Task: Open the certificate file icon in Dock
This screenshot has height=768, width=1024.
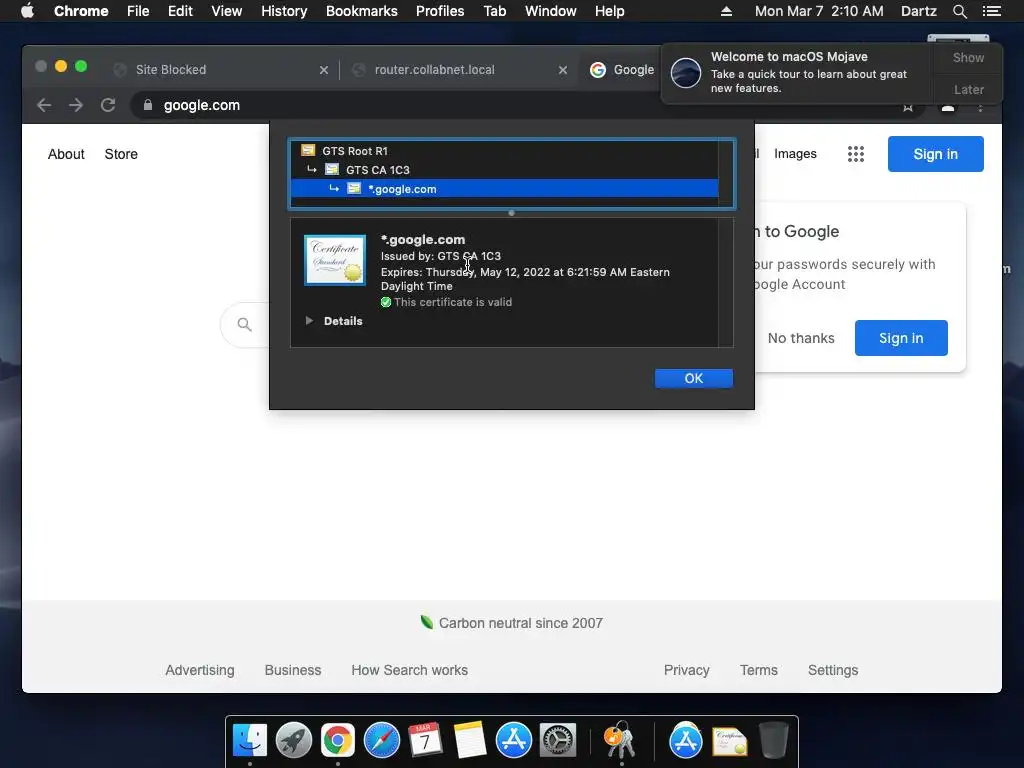Action: pos(729,741)
